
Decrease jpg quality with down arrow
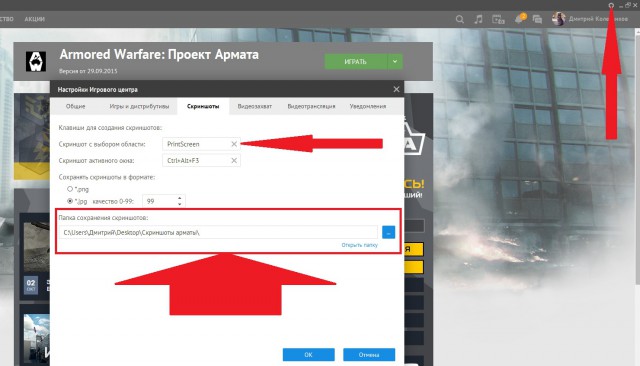[x=180, y=203]
